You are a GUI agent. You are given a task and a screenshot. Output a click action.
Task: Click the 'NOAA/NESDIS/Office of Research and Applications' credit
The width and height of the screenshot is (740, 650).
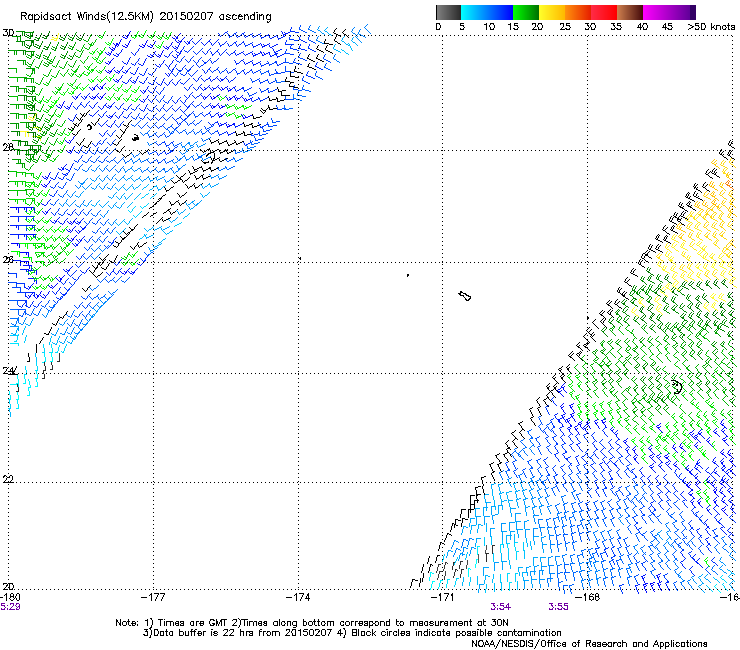(589, 644)
